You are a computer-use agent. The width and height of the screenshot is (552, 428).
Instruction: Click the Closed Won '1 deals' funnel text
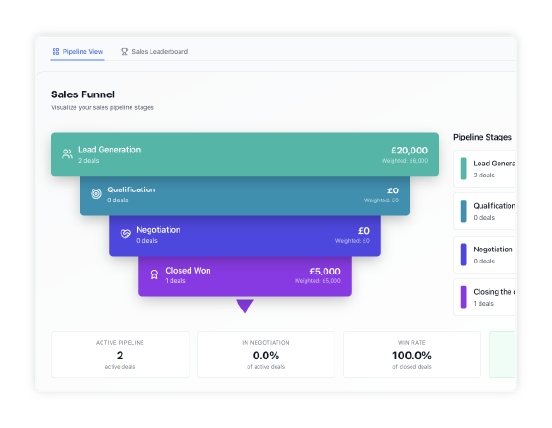[x=175, y=281]
